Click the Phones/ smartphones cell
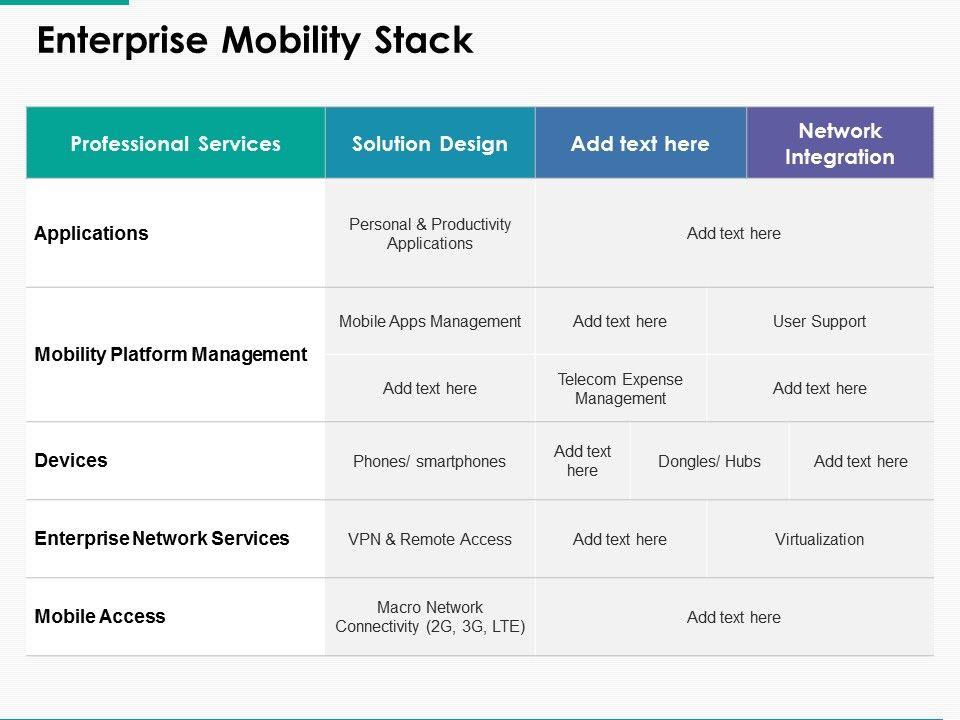The height and width of the screenshot is (720, 960). click(430, 461)
